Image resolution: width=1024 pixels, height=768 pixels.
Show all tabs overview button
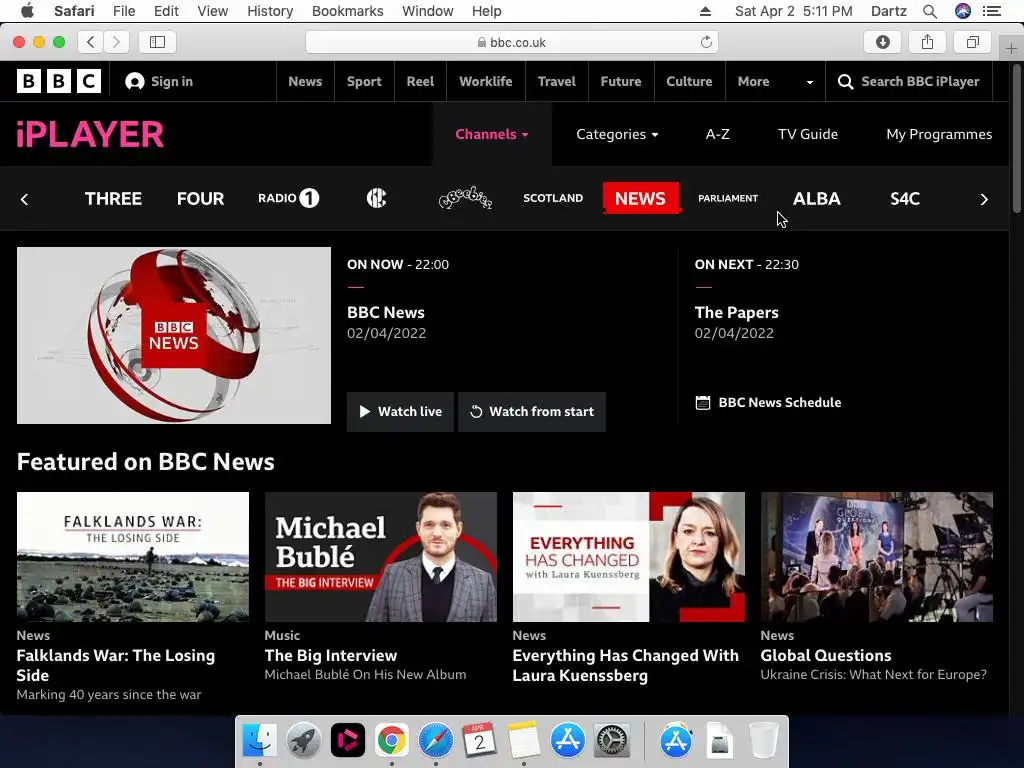tap(972, 42)
